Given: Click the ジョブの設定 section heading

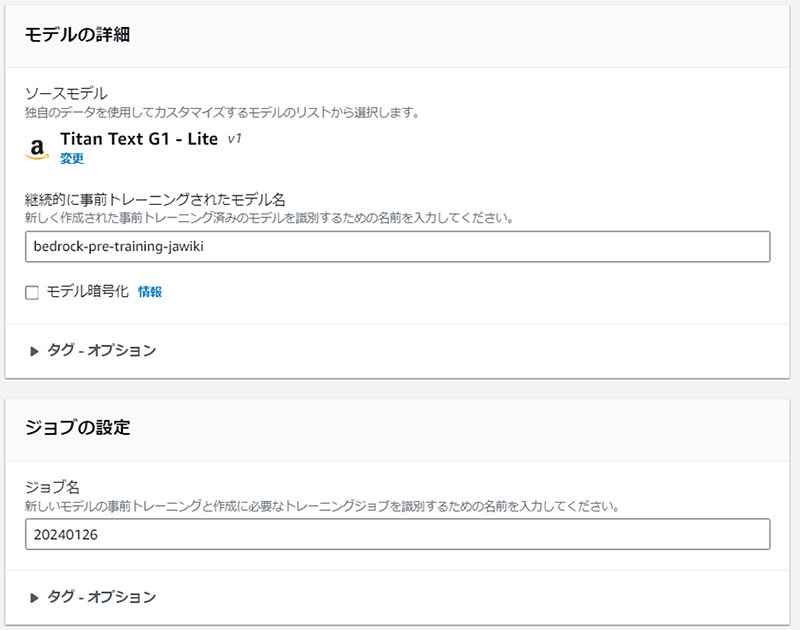Looking at the screenshot, I should (78, 428).
